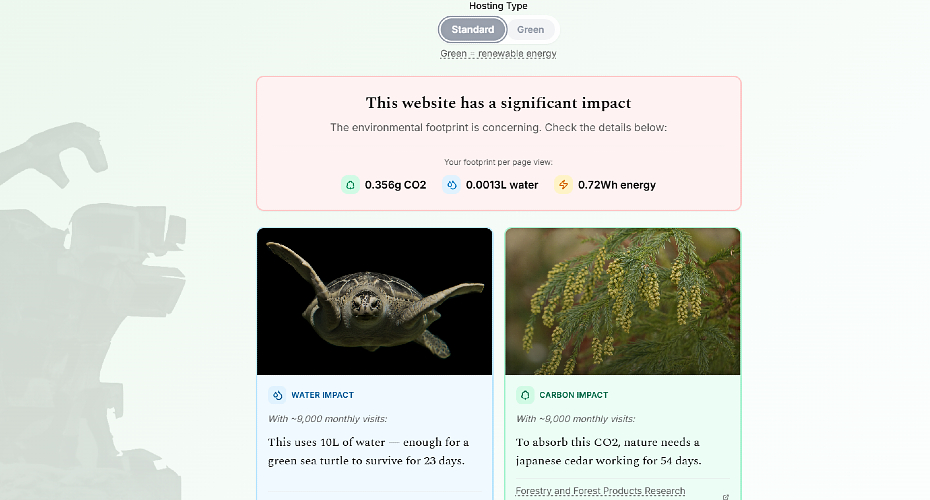
Task: Click the Carbon Impact leaf icon
Action: click(x=525, y=395)
